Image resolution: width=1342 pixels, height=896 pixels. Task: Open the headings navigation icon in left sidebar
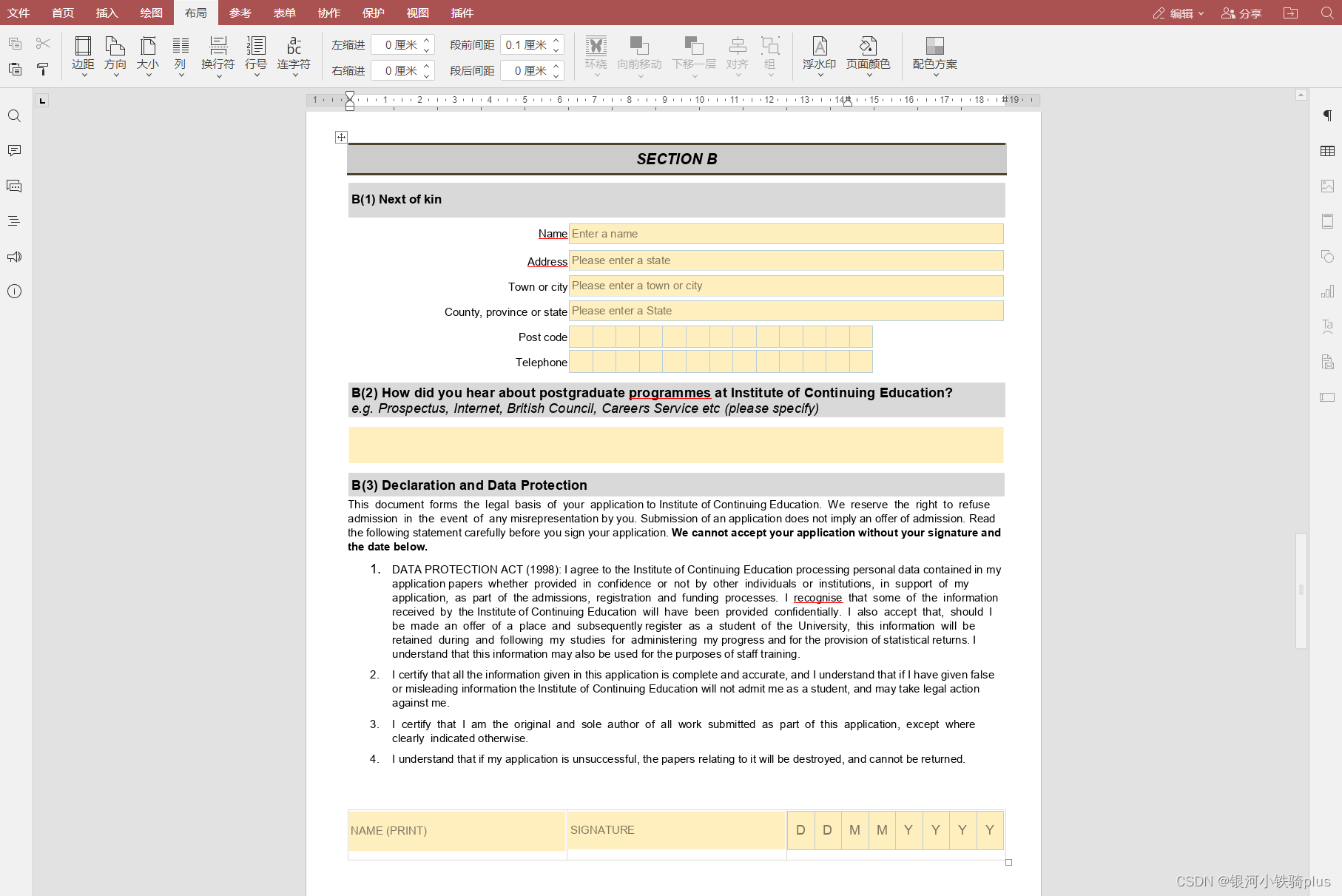pyautogui.click(x=14, y=221)
